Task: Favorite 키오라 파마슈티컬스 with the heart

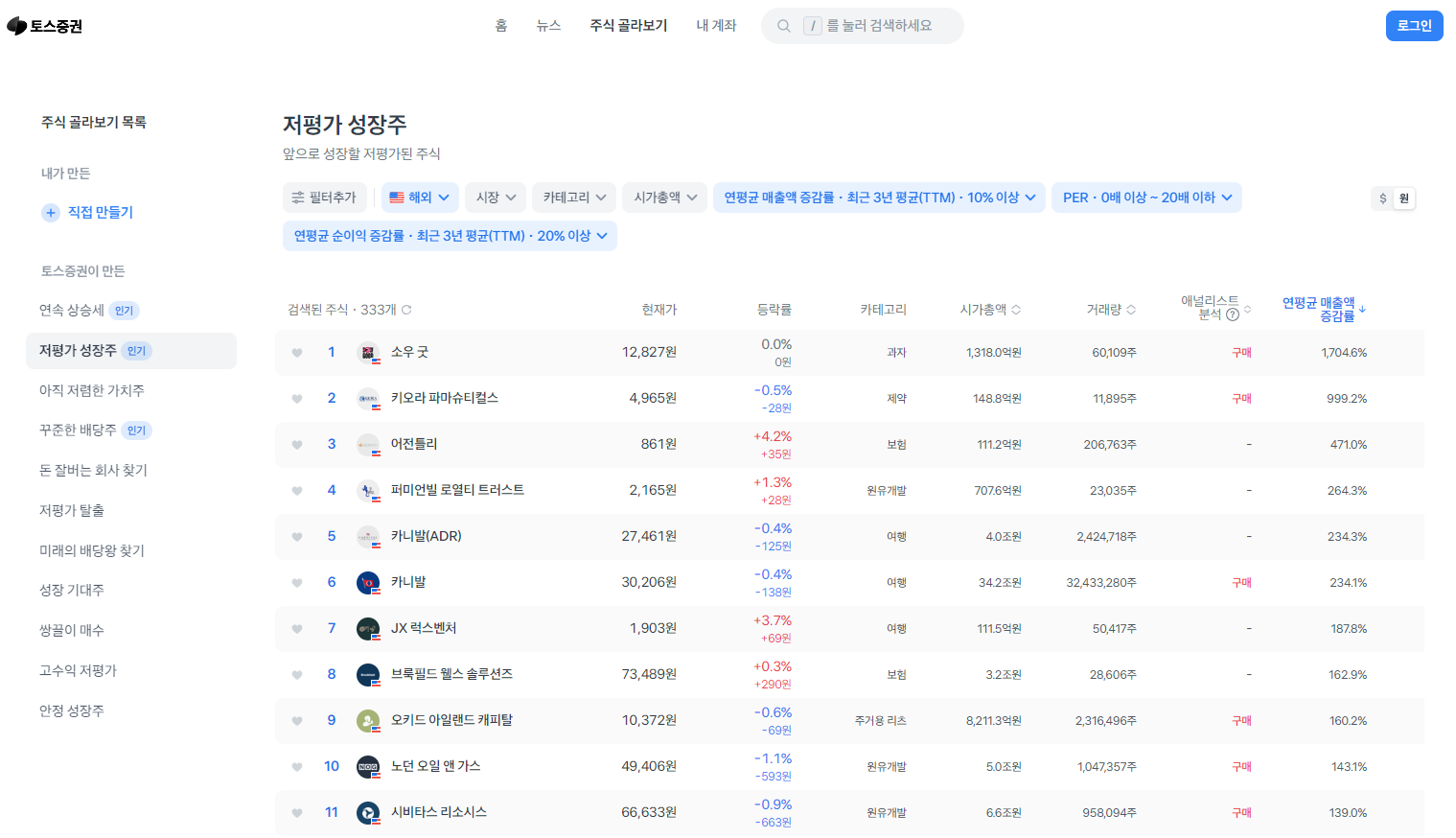Action: coord(297,399)
